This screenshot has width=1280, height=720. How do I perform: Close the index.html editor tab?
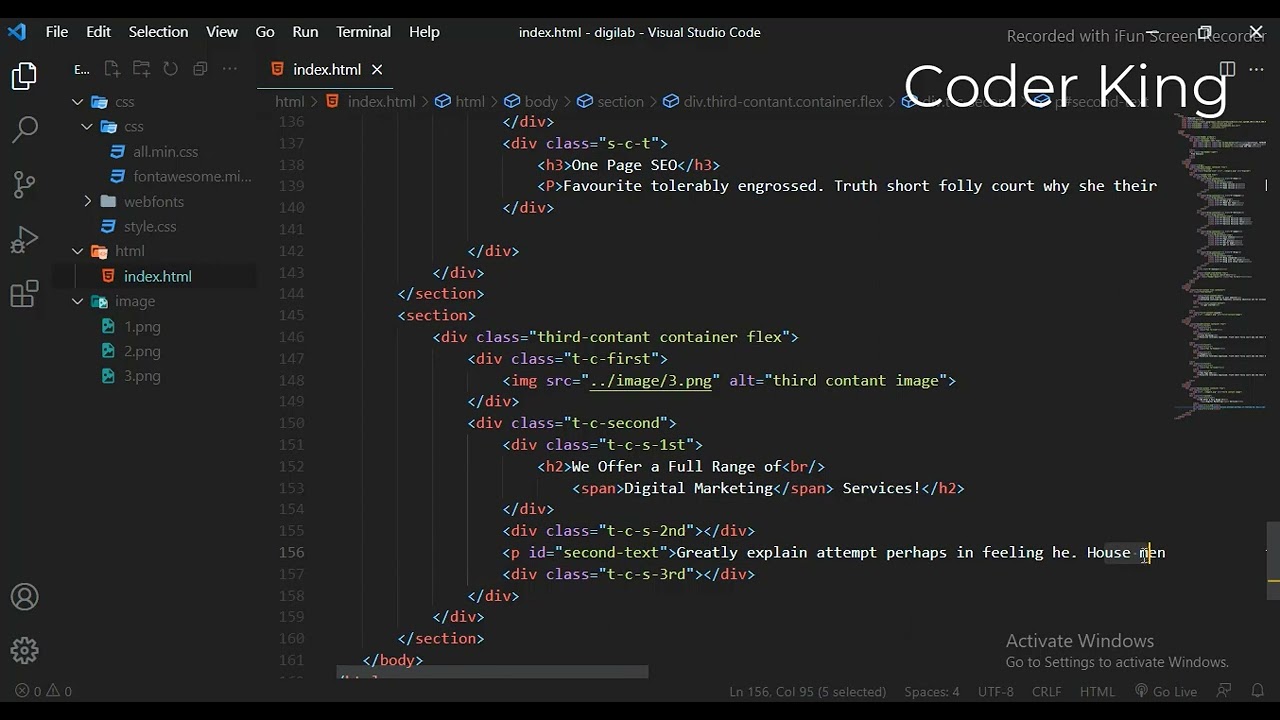(377, 69)
